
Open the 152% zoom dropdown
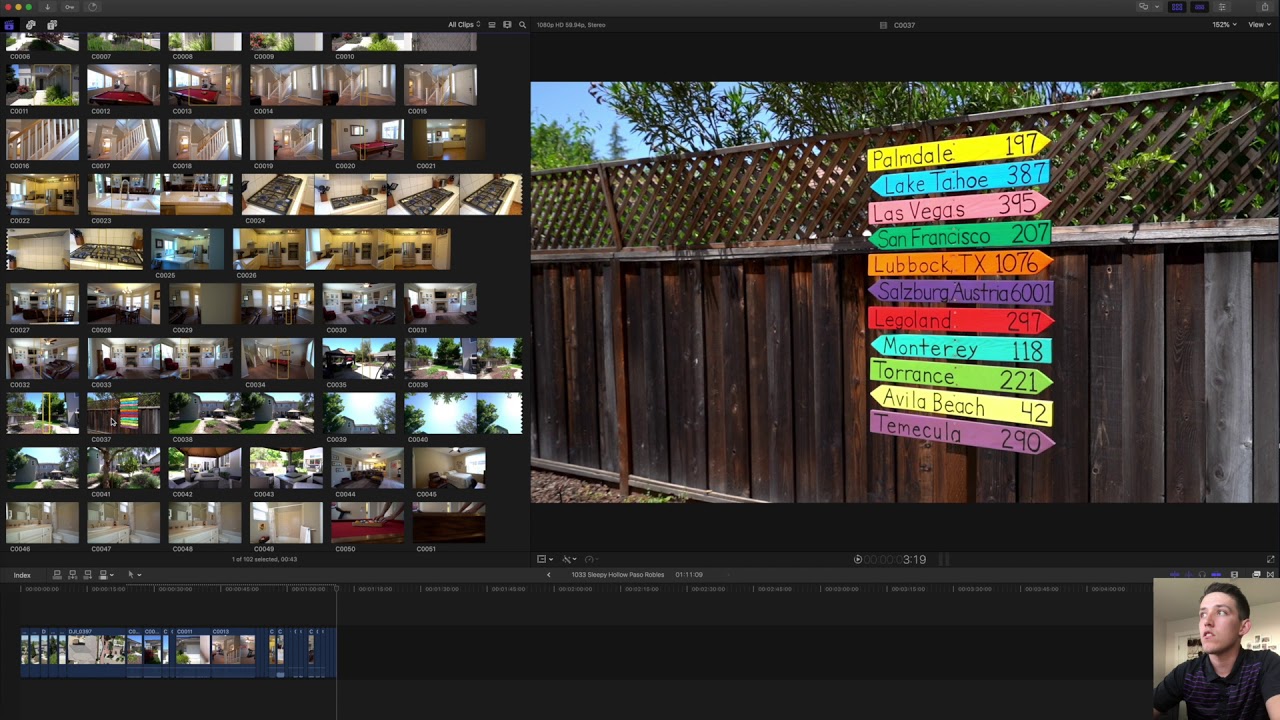[x=1224, y=25]
